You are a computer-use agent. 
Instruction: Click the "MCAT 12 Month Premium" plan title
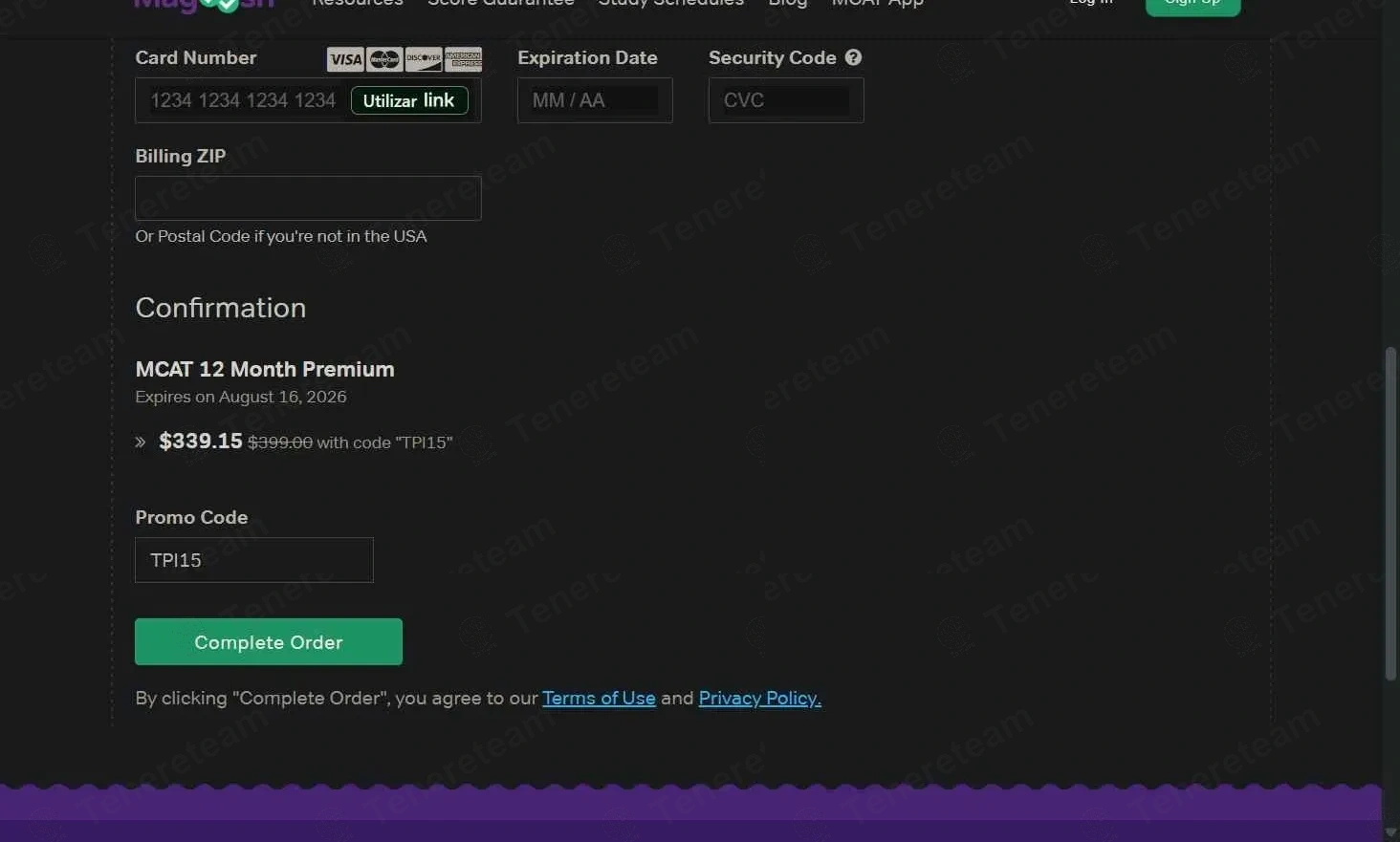[265, 369]
